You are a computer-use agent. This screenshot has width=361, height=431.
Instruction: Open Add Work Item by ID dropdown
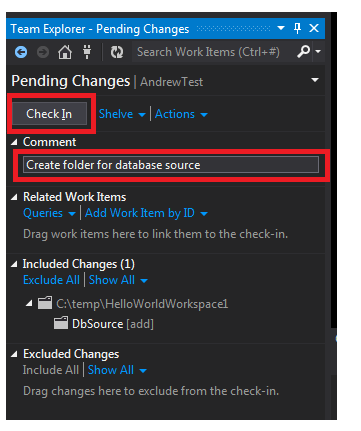tap(146, 213)
